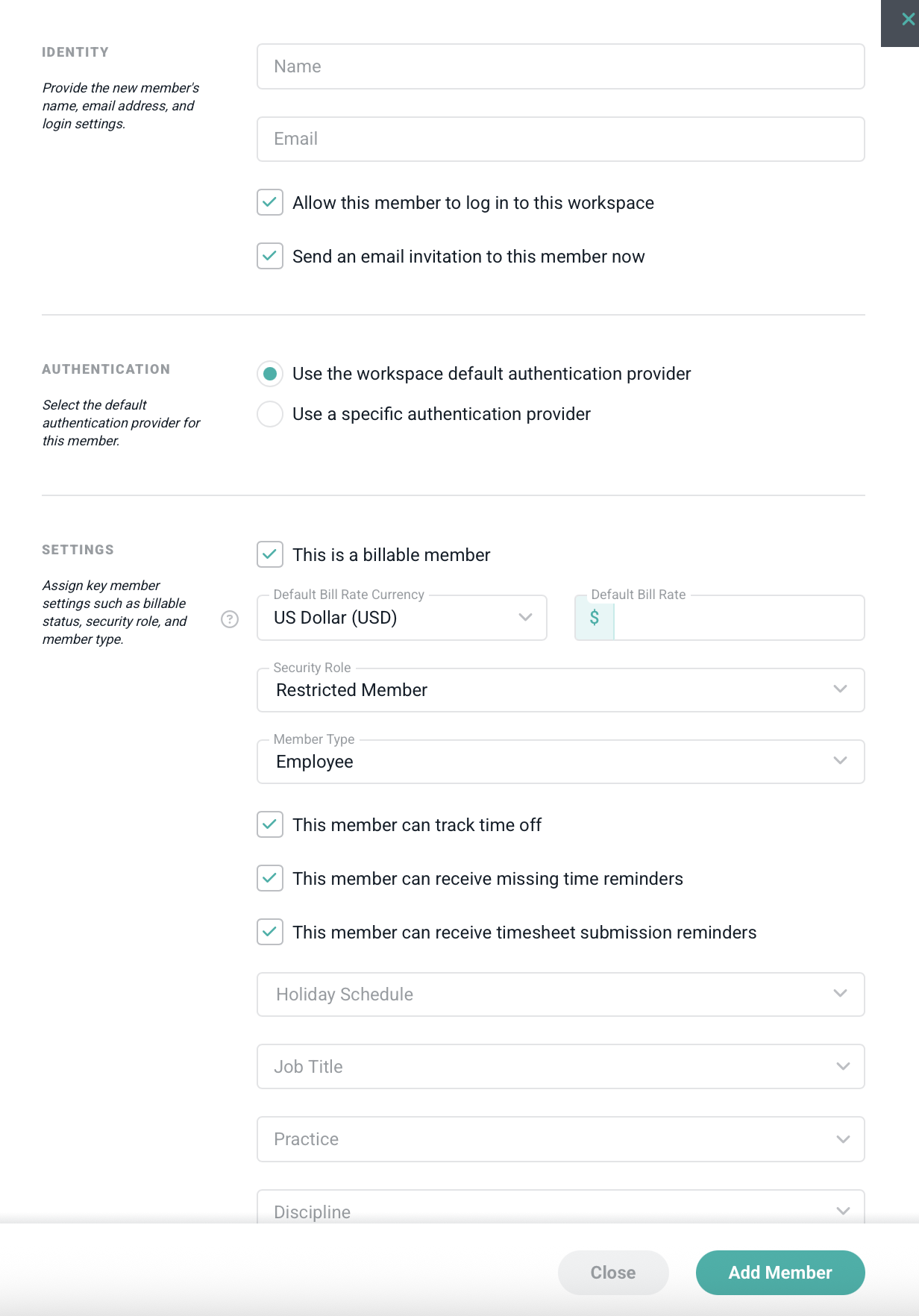Open the Member Type dropdown
Screen dimensions: 919x1316
pyautogui.click(x=560, y=762)
